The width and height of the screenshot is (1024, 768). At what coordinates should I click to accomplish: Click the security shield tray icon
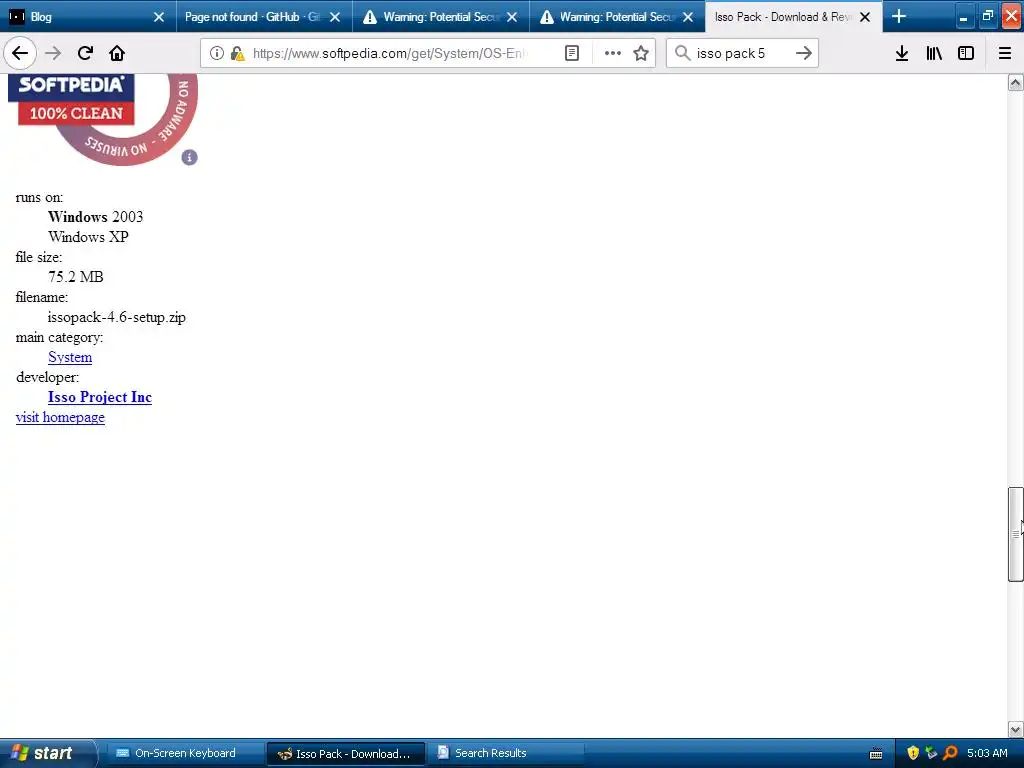pyautogui.click(x=913, y=753)
